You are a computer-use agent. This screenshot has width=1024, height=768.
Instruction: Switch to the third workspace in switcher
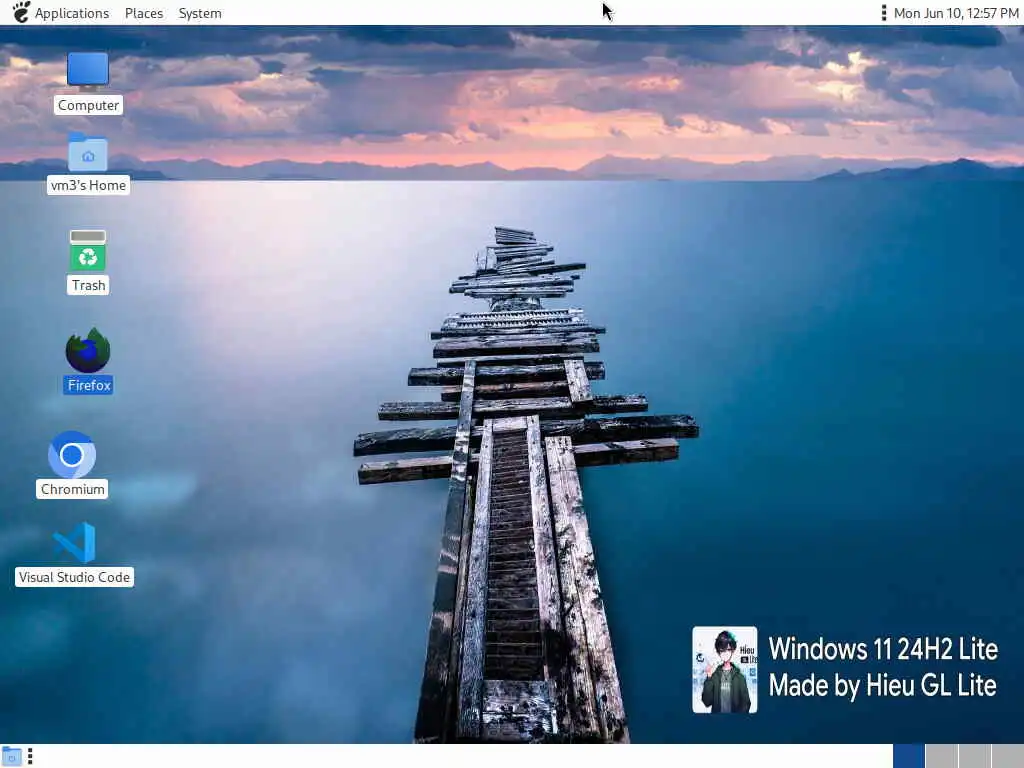click(x=975, y=756)
